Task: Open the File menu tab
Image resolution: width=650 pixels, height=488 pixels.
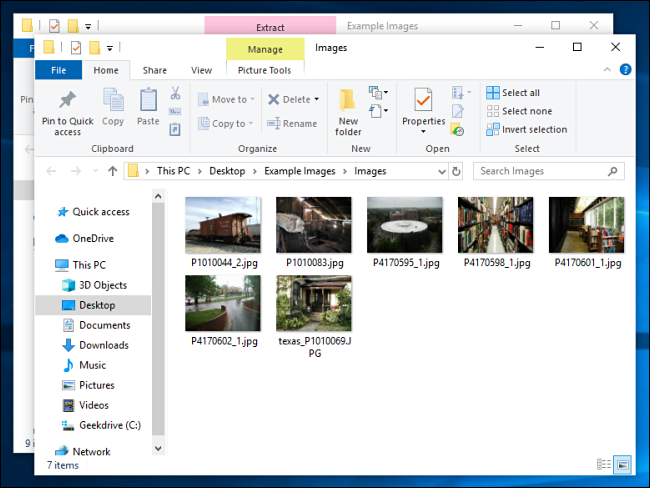Action: click(x=58, y=70)
